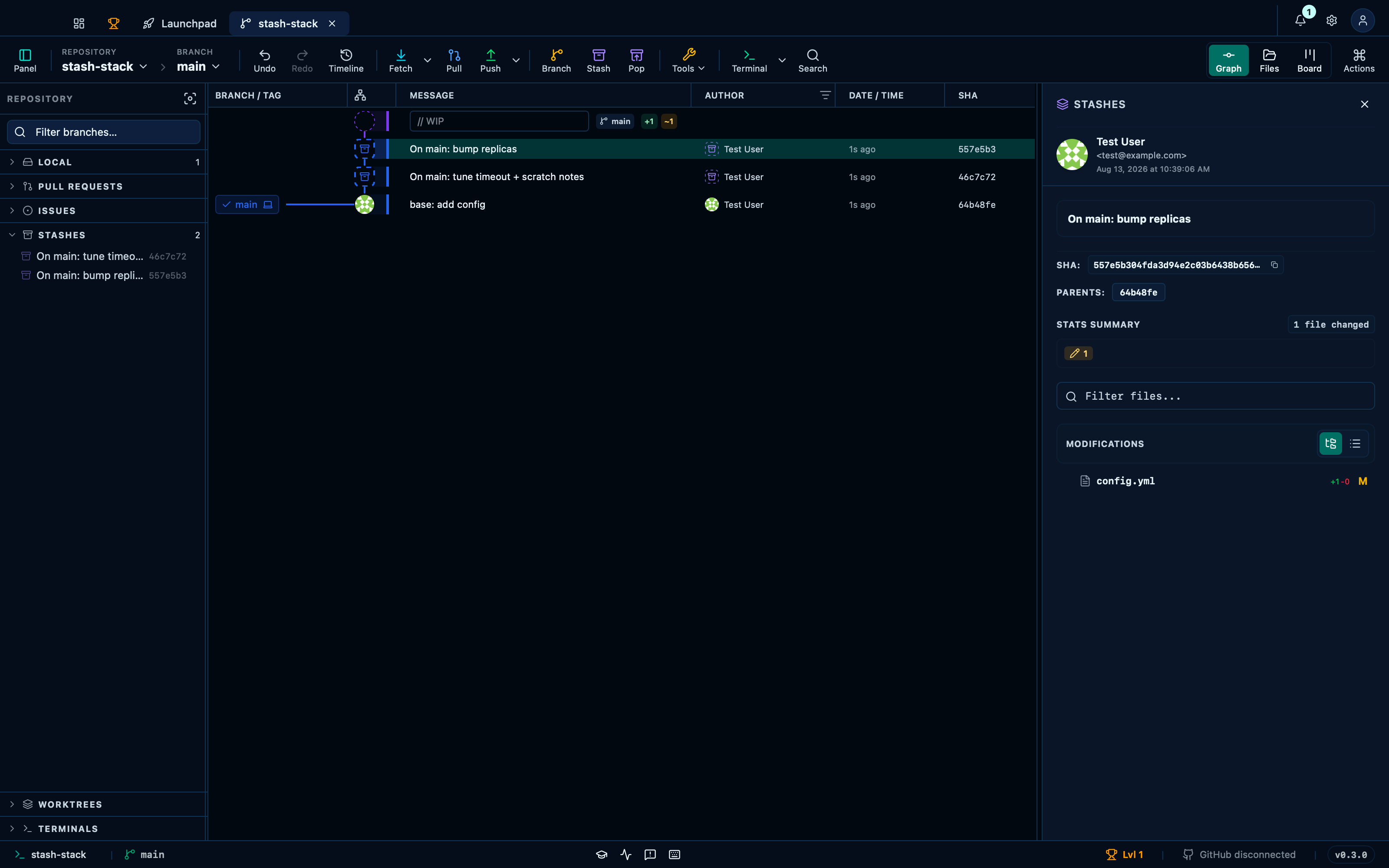
Task: Click the Undo toolbar icon
Action: point(265,60)
